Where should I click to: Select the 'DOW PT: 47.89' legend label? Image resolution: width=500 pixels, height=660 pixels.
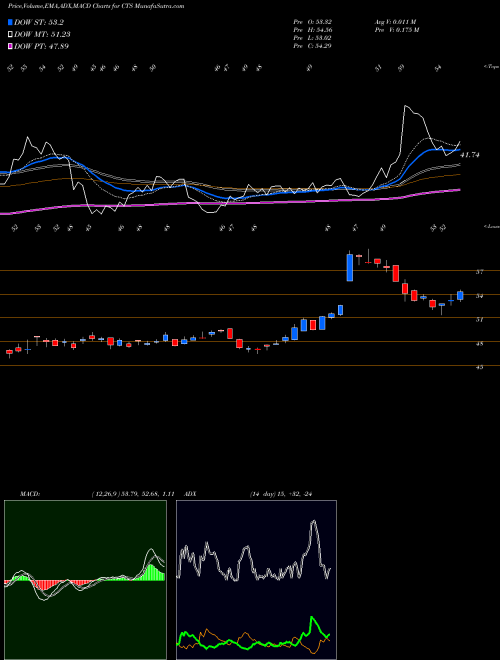point(41,46)
